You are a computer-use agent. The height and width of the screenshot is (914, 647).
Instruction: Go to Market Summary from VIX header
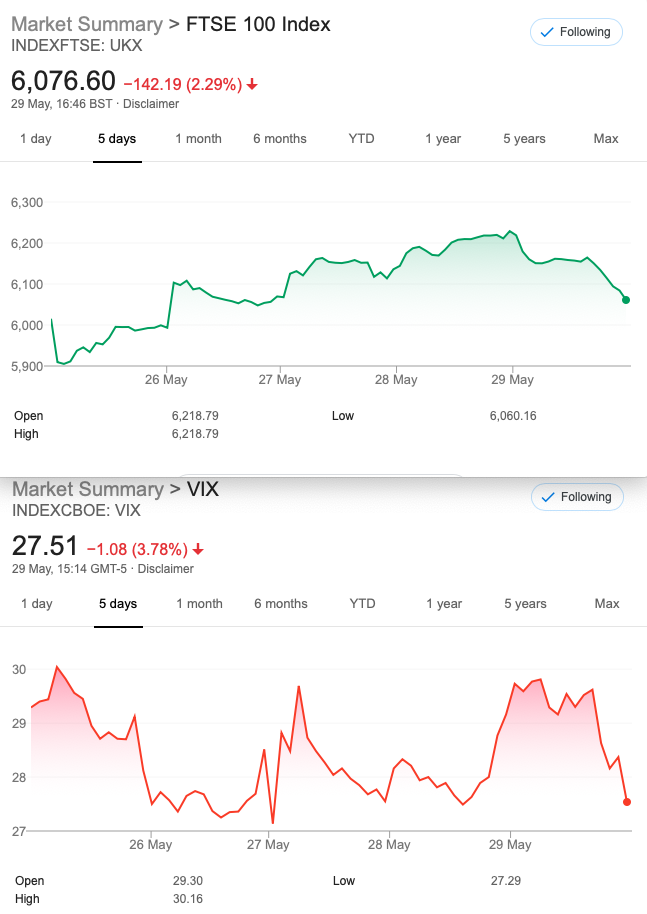(88, 489)
